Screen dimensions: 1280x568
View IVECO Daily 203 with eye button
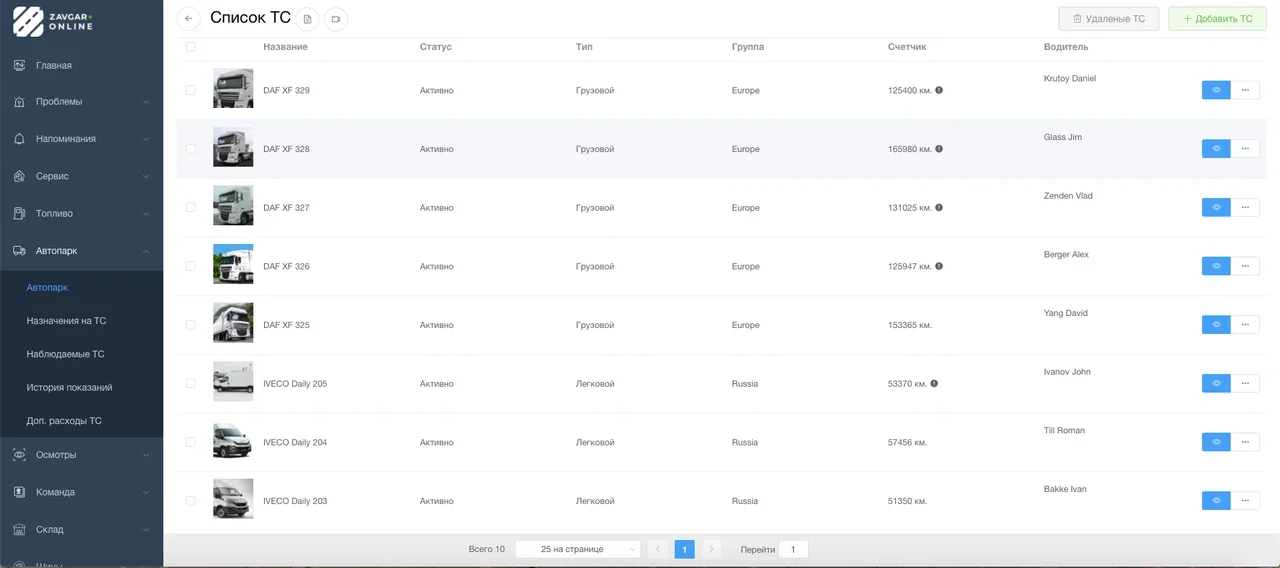(1216, 501)
